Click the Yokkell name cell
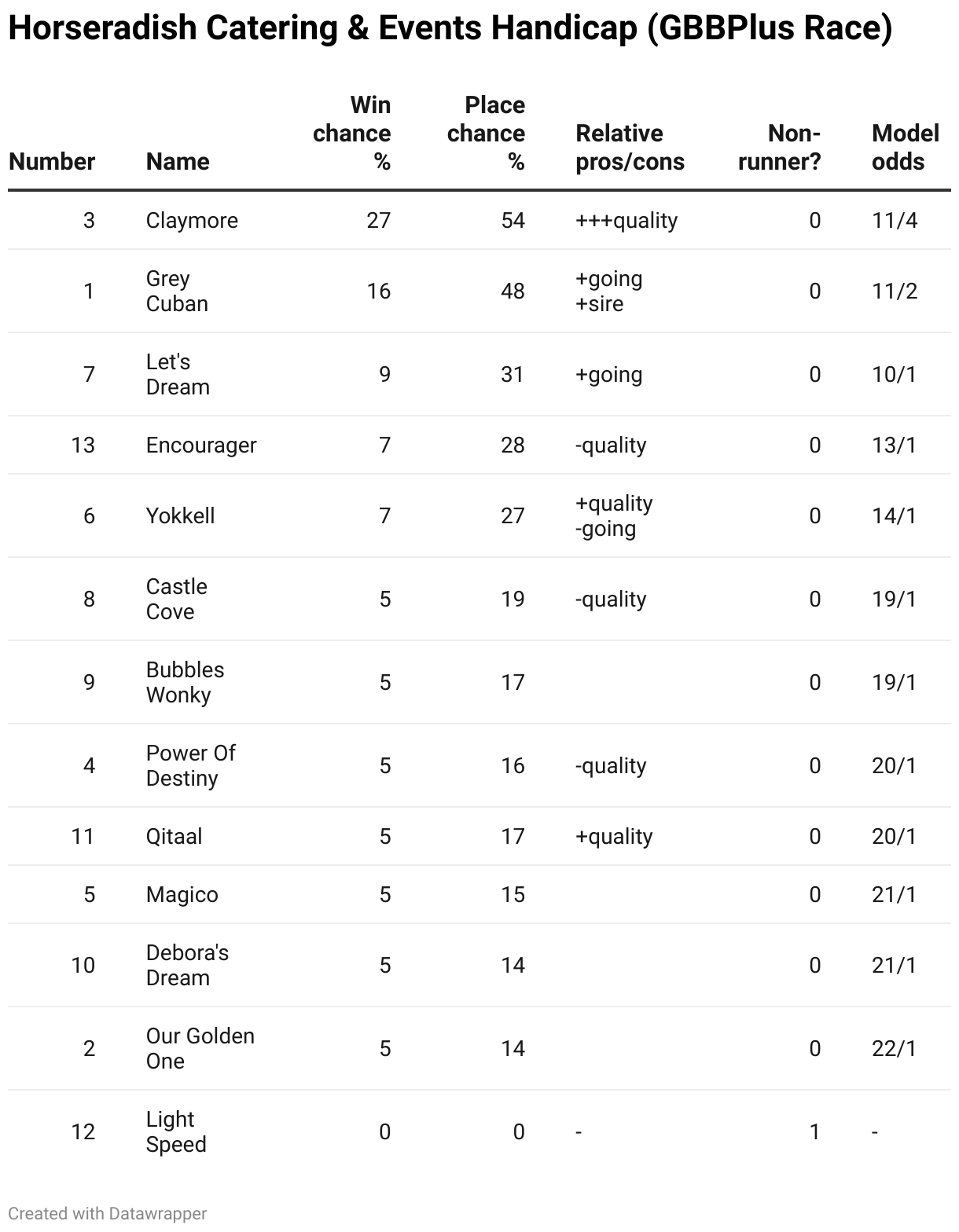This screenshot has width=959, height=1232. [180, 515]
